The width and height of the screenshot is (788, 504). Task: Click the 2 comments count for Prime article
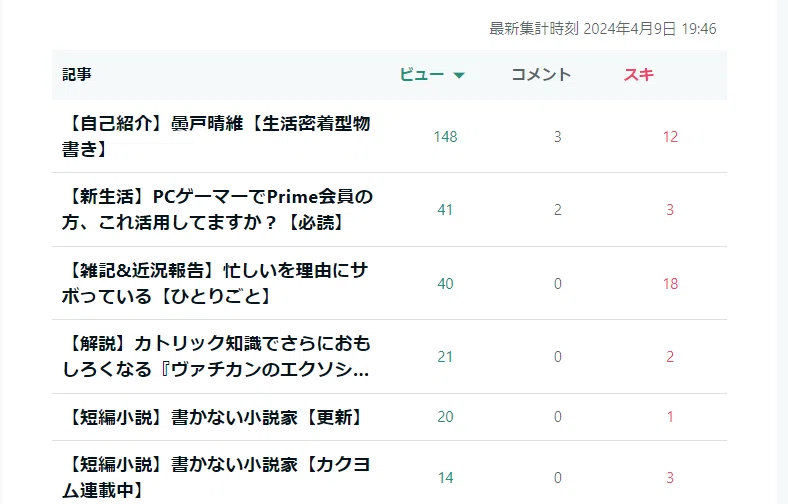click(558, 210)
